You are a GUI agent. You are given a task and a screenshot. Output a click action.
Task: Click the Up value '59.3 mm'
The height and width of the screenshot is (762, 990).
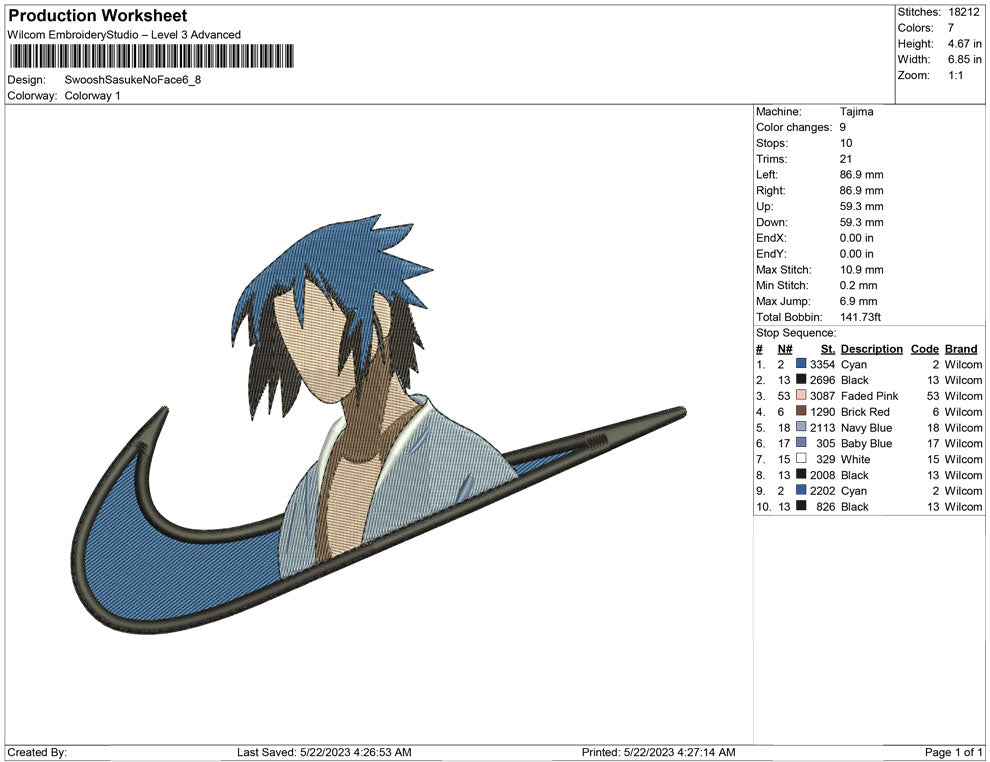(x=862, y=206)
